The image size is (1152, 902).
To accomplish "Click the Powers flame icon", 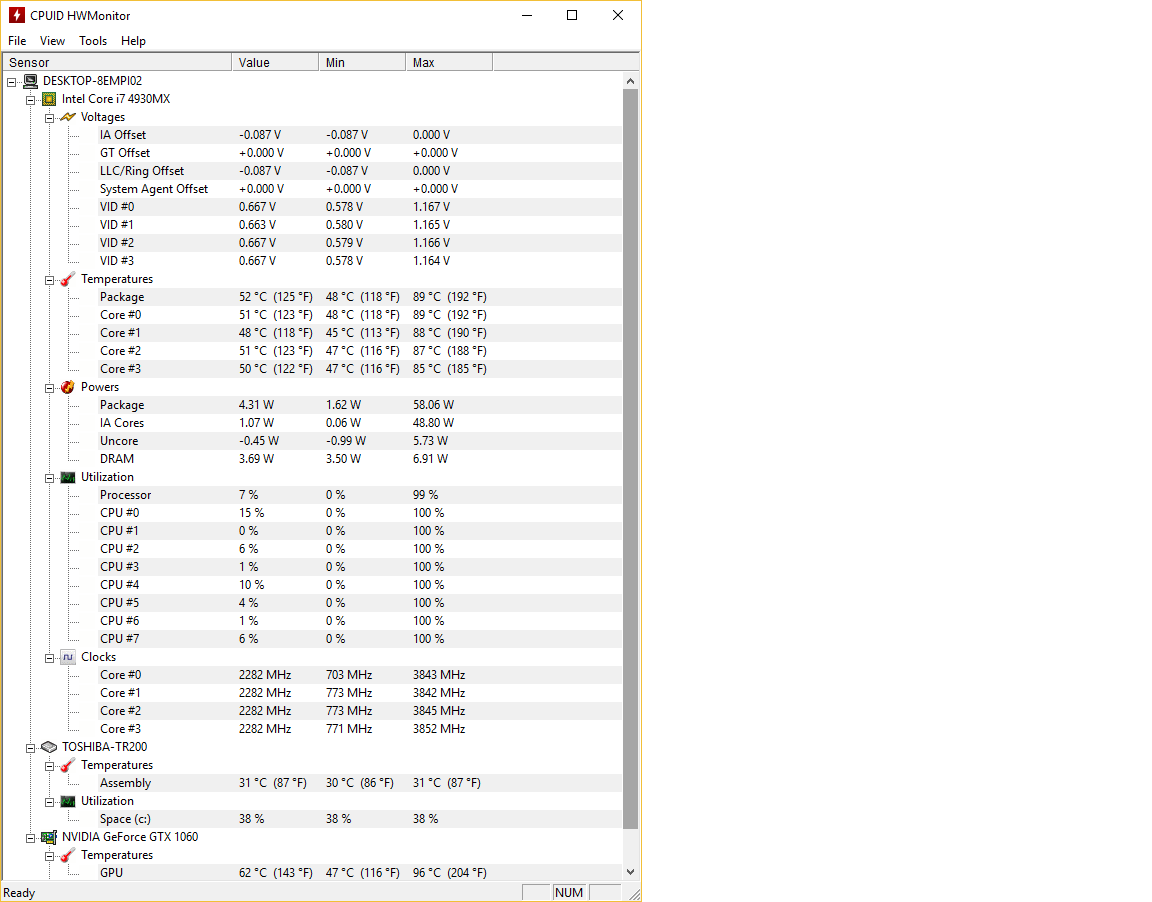I will click(68, 387).
